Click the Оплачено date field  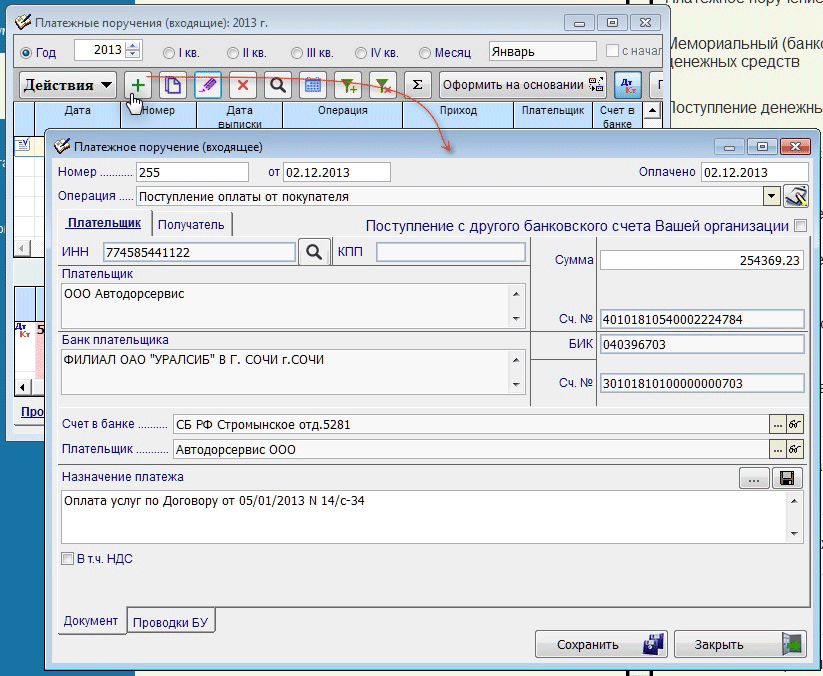point(754,172)
